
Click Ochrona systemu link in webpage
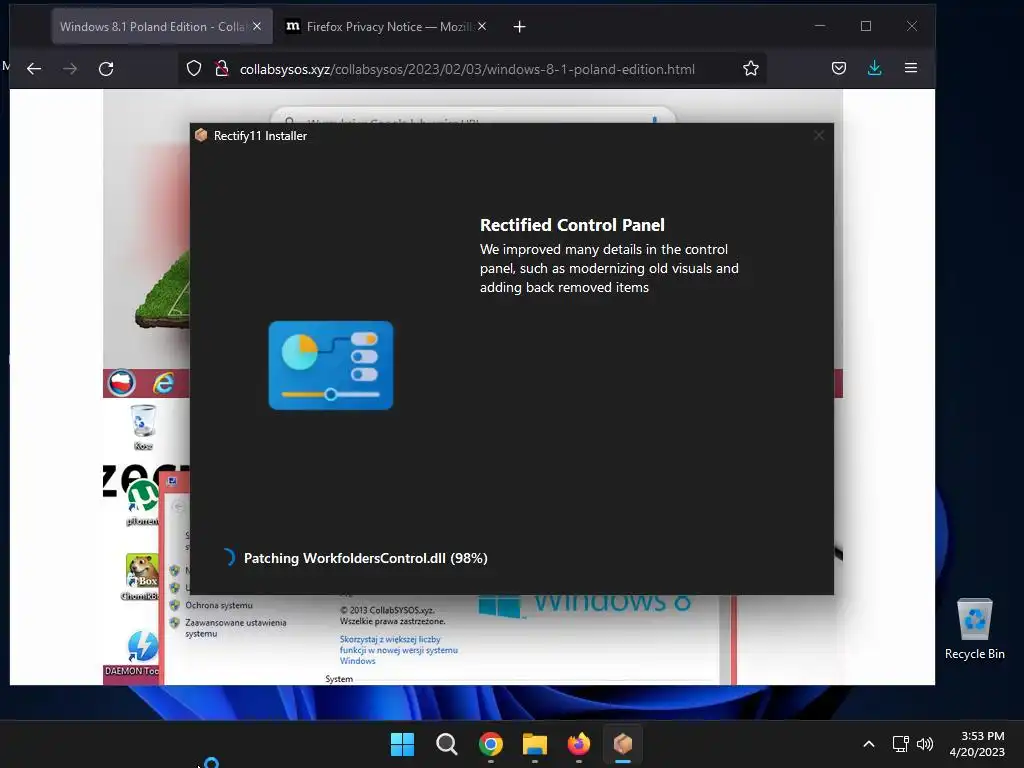coord(219,605)
